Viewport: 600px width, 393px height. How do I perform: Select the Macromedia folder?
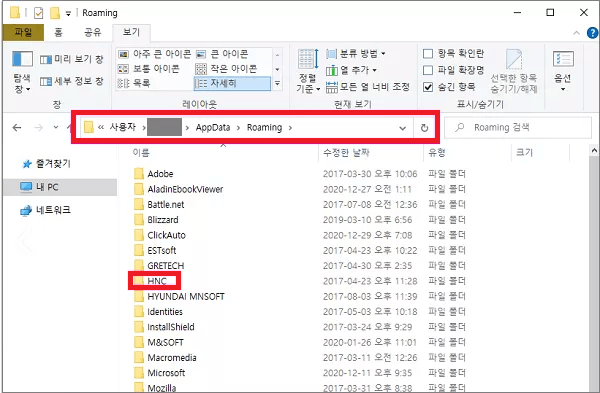172,357
